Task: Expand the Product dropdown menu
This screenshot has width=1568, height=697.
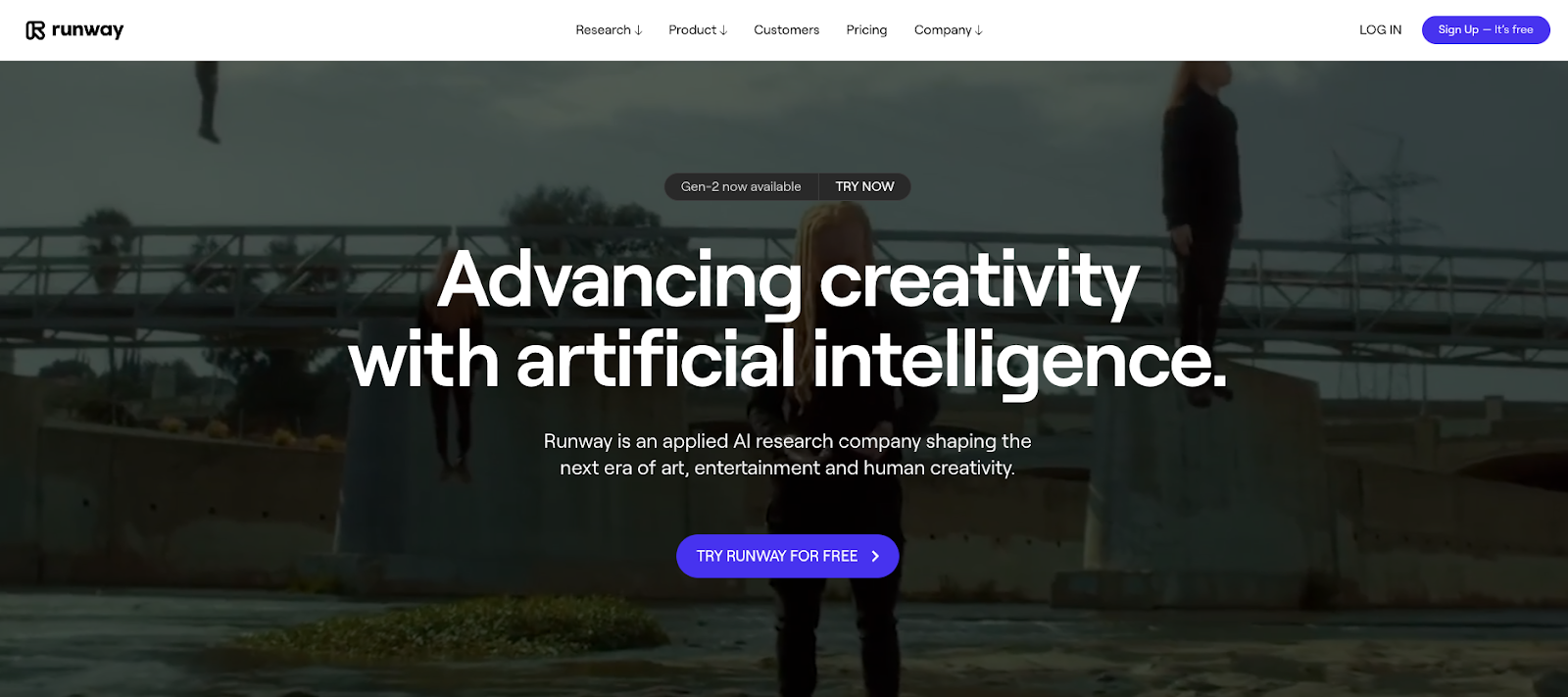Action: [698, 30]
